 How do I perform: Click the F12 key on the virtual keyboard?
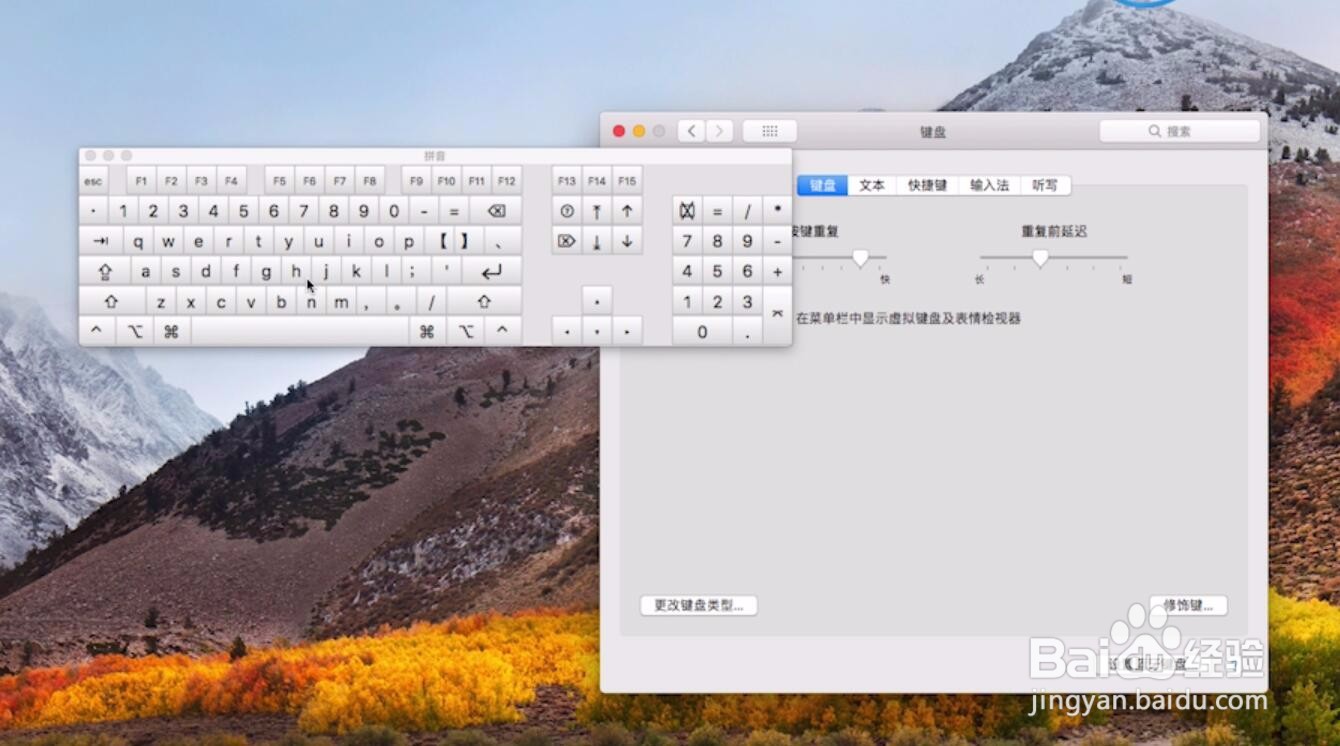click(x=507, y=181)
